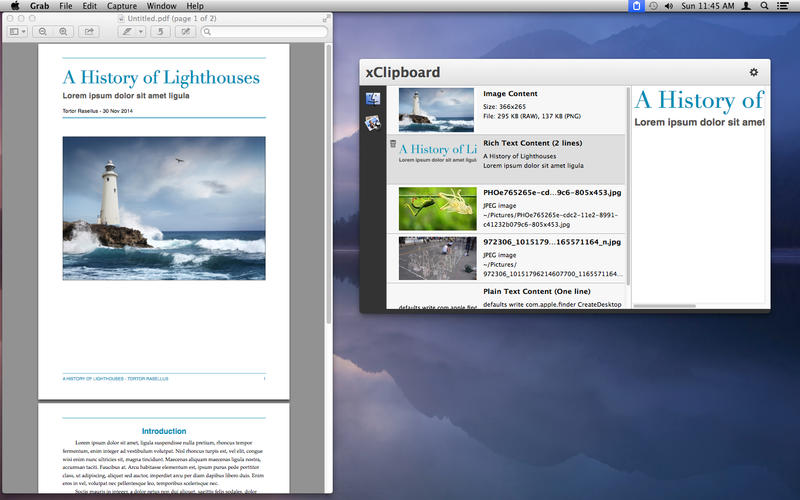Show the markup edit toolbar in Preview
800x500 pixels.
pyautogui.click(x=185, y=32)
